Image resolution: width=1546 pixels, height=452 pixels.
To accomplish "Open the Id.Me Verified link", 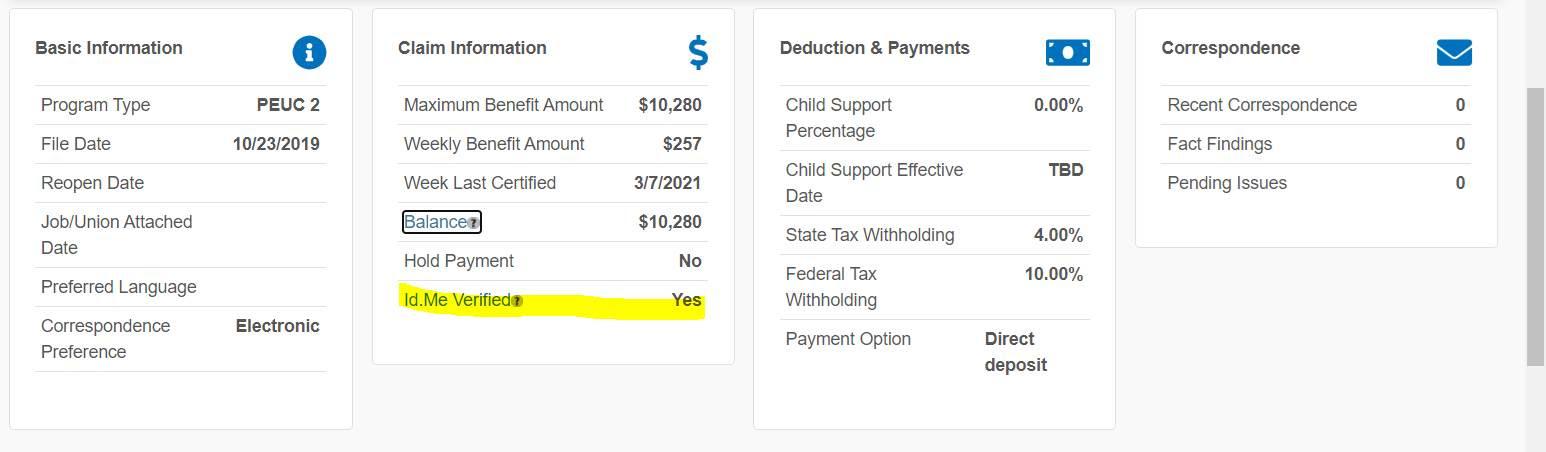I will 456,300.
